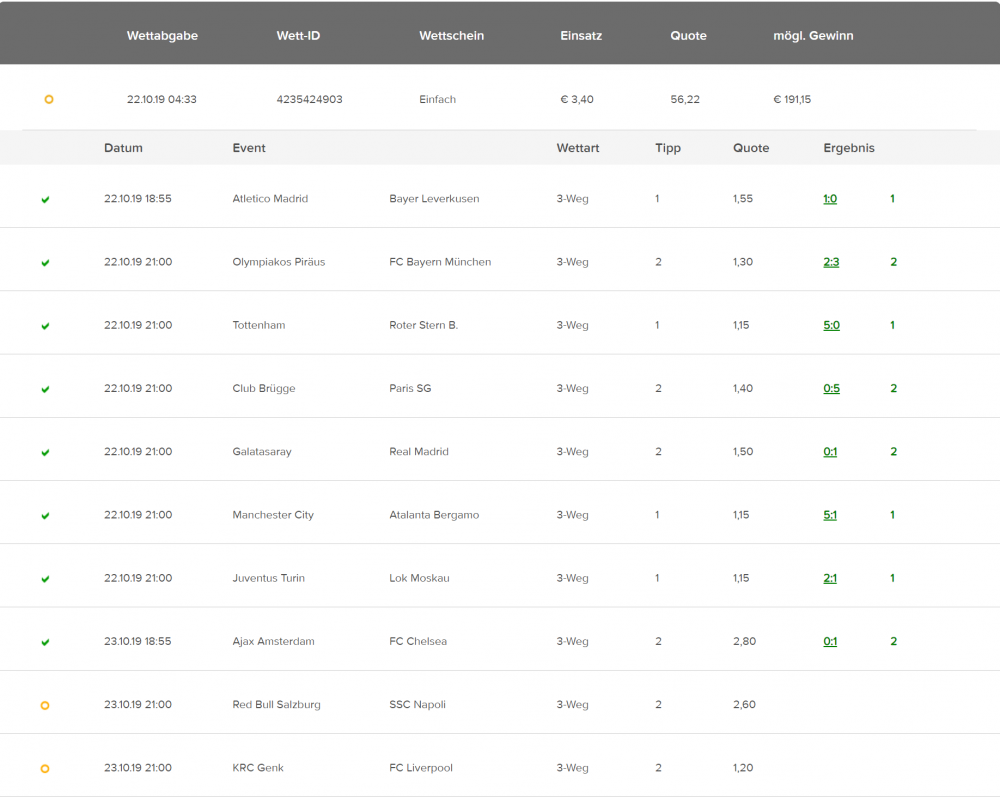The width and height of the screenshot is (1000, 797).
Task: Click the team name KRC Genk
Action: (x=258, y=768)
